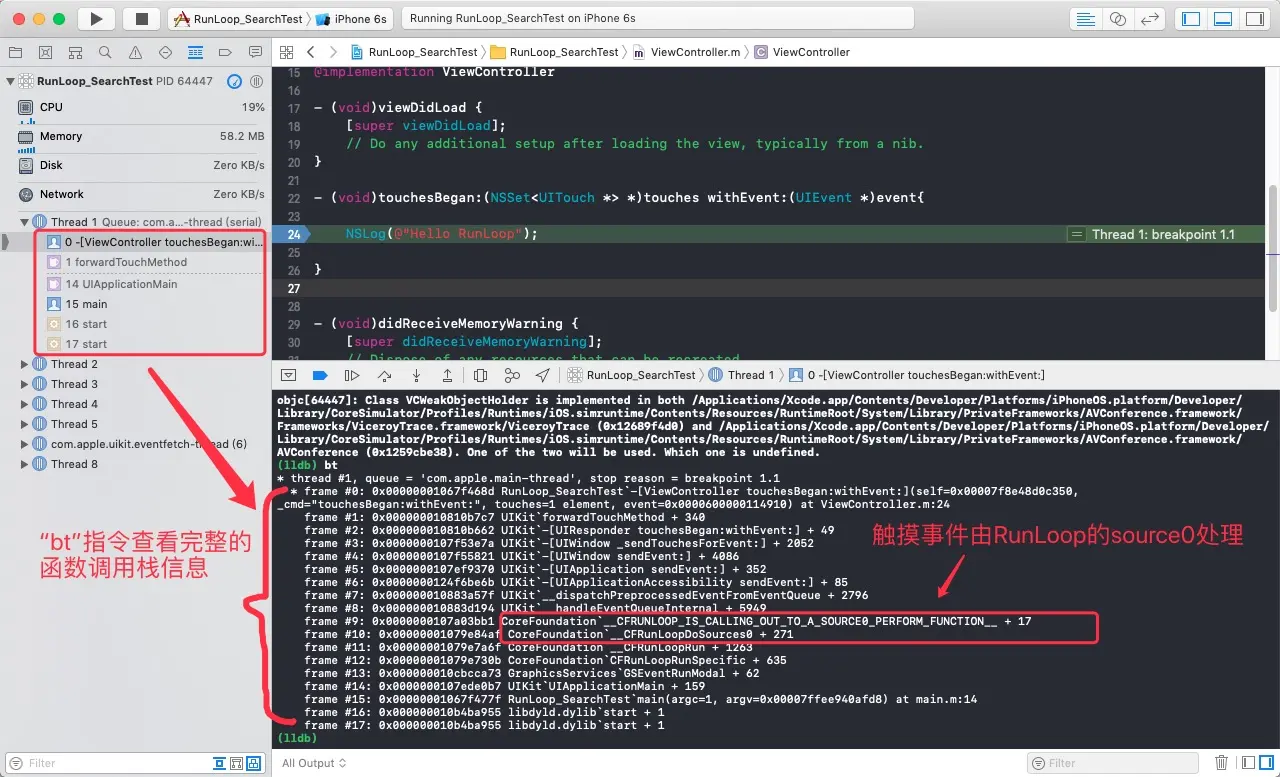Click the Version editor button
The height and width of the screenshot is (777, 1280).
click(x=1151, y=19)
